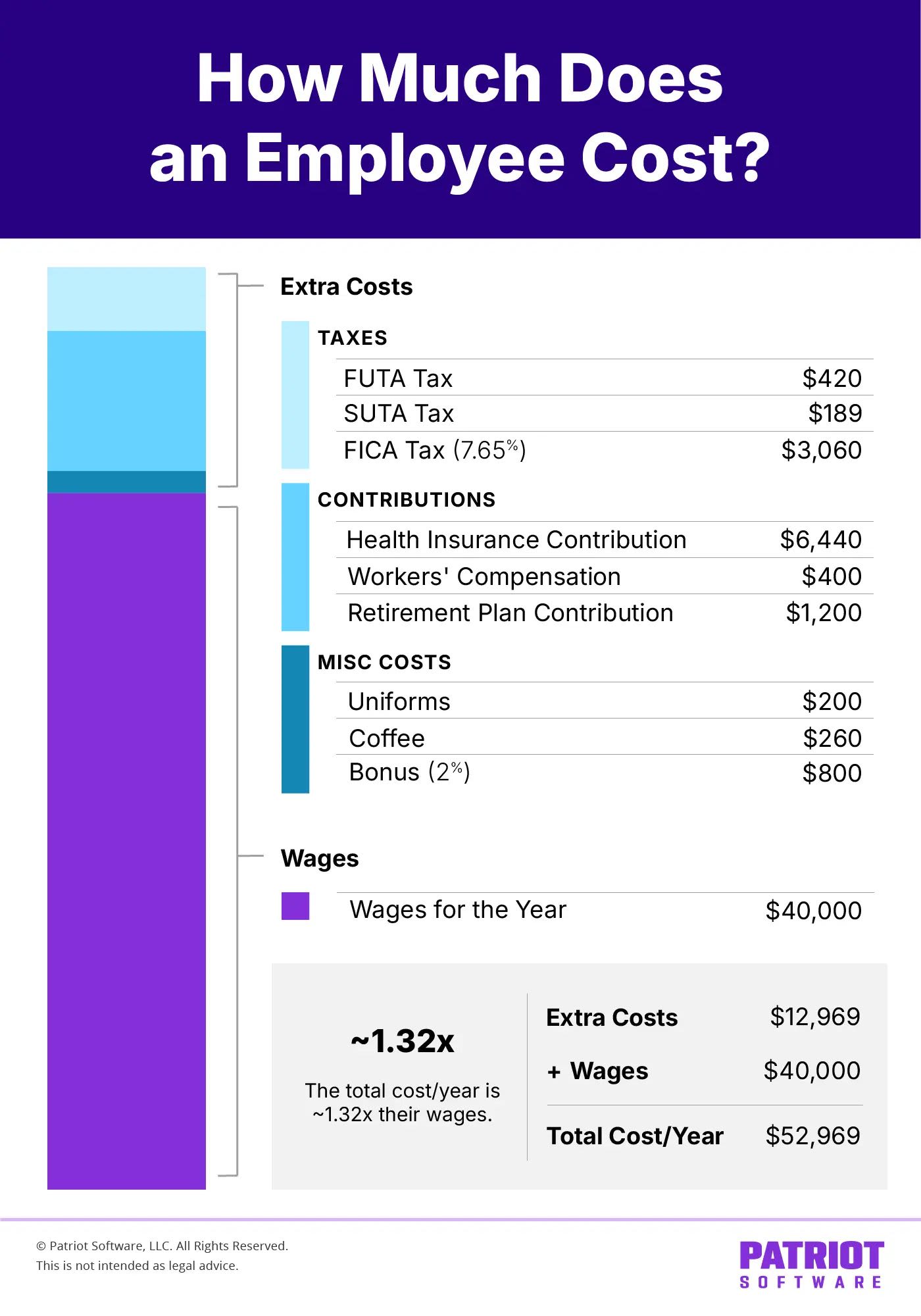Select the FICA Tax (7.65%) row label

click(434, 450)
